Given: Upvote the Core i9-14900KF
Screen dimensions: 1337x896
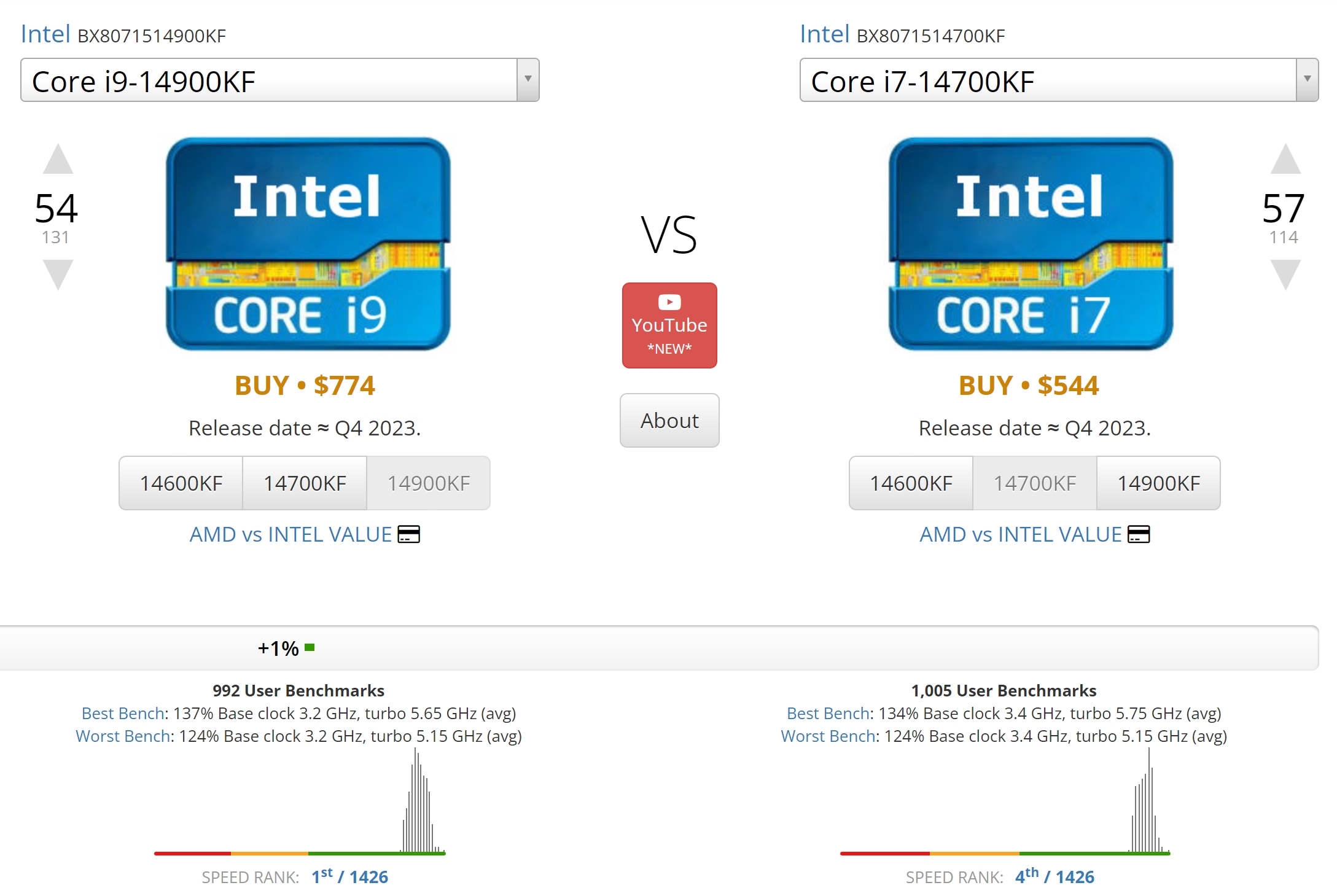Looking at the screenshot, I should tap(58, 159).
